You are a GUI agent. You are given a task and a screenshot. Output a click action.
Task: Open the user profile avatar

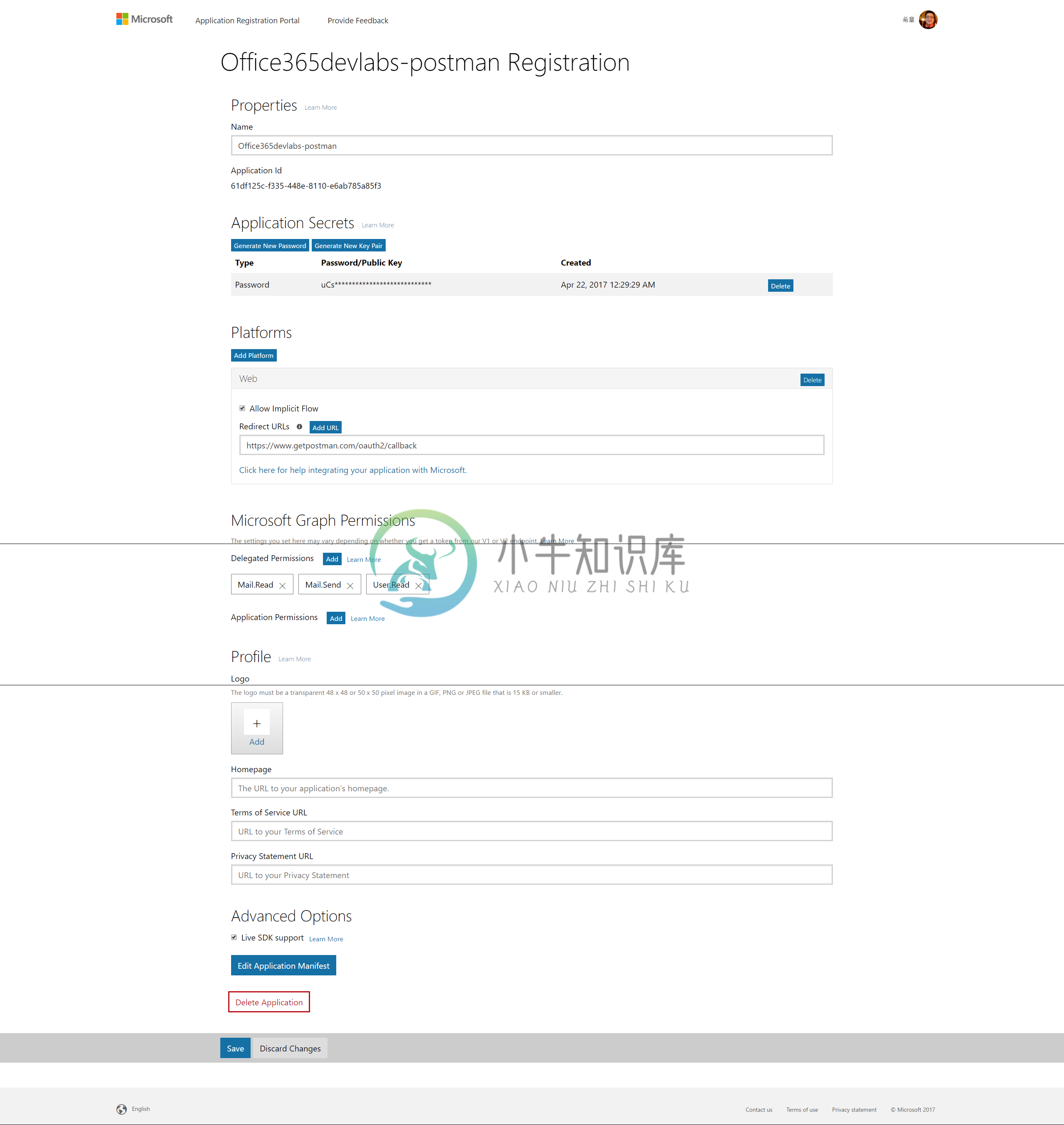click(927, 20)
